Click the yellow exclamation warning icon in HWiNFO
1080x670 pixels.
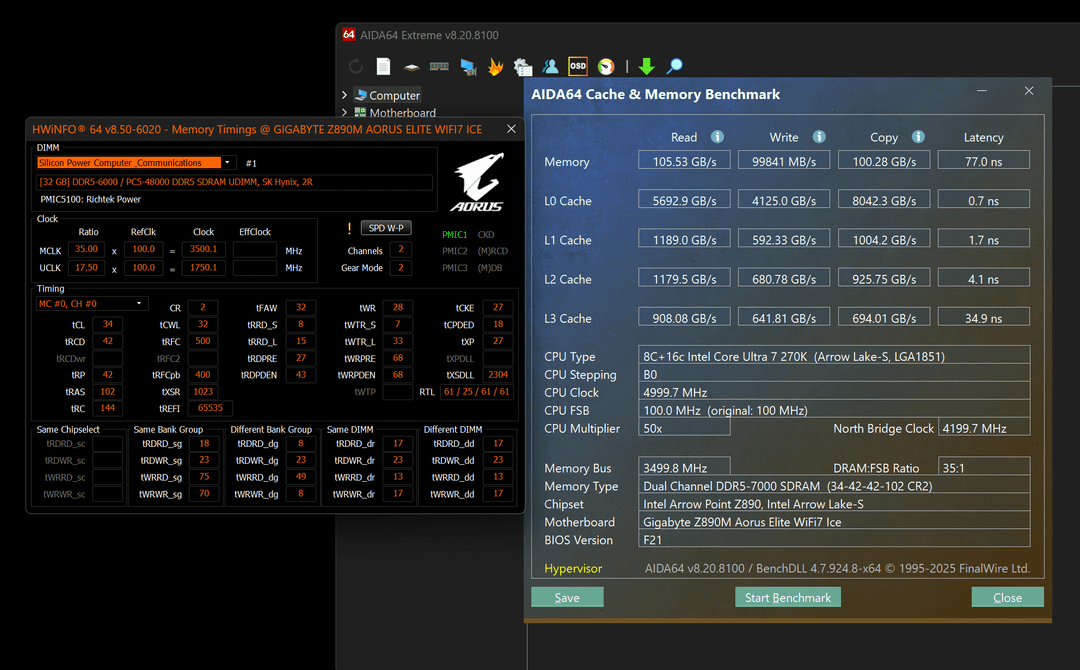coord(349,228)
